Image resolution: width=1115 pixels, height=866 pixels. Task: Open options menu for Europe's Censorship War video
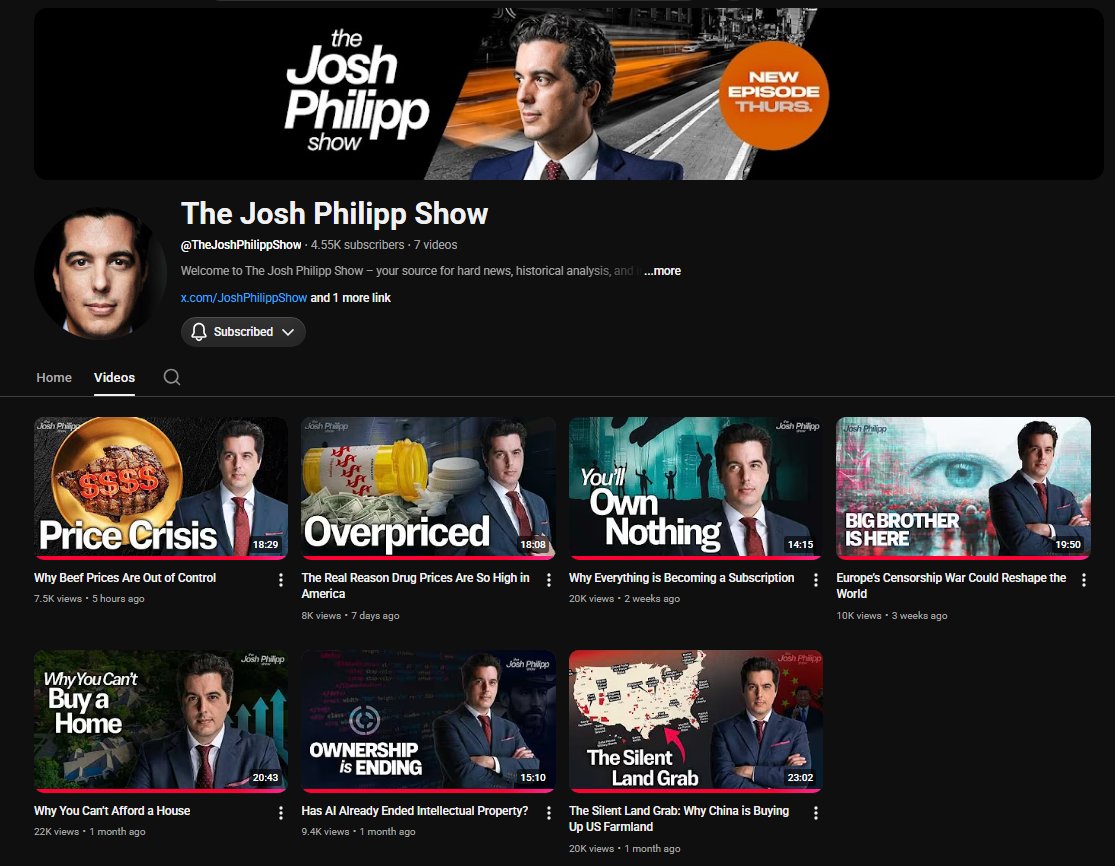pyautogui.click(x=1084, y=580)
